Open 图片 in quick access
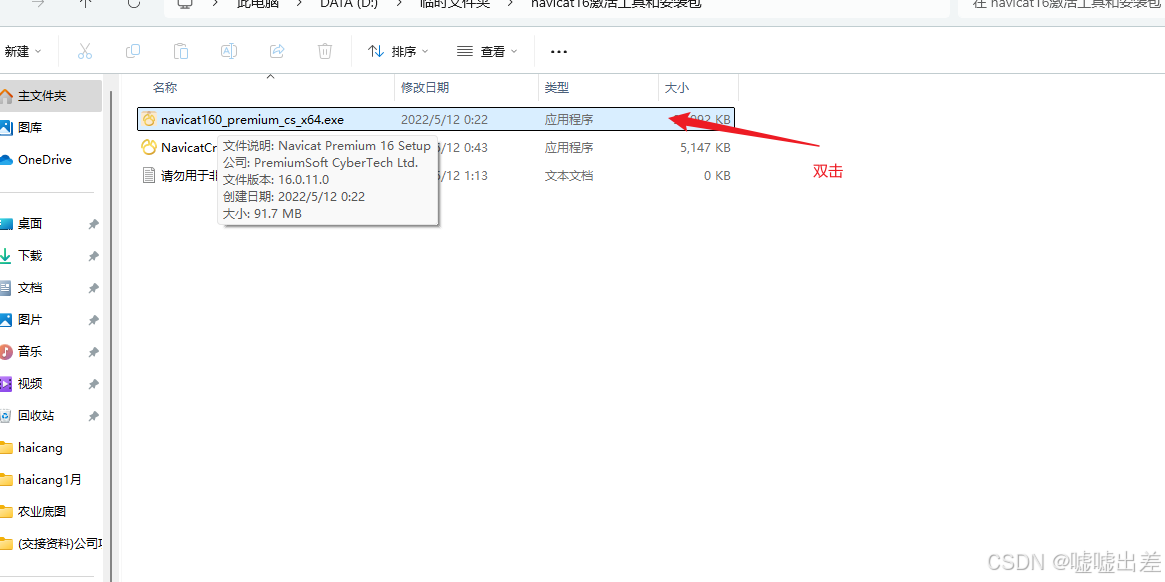Image resolution: width=1165 pixels, height=582 pixels. coord(30,320)
